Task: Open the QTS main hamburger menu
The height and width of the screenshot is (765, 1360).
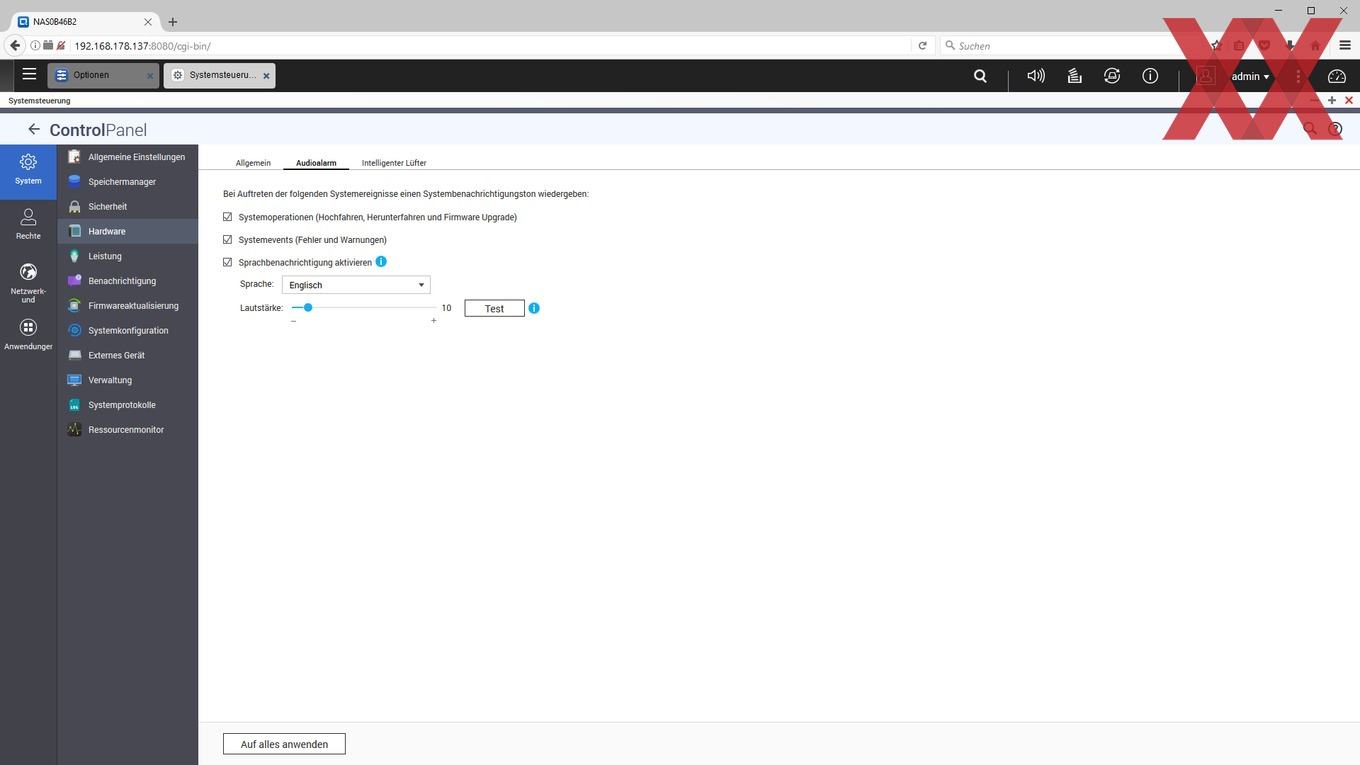Action: (29, 75)
